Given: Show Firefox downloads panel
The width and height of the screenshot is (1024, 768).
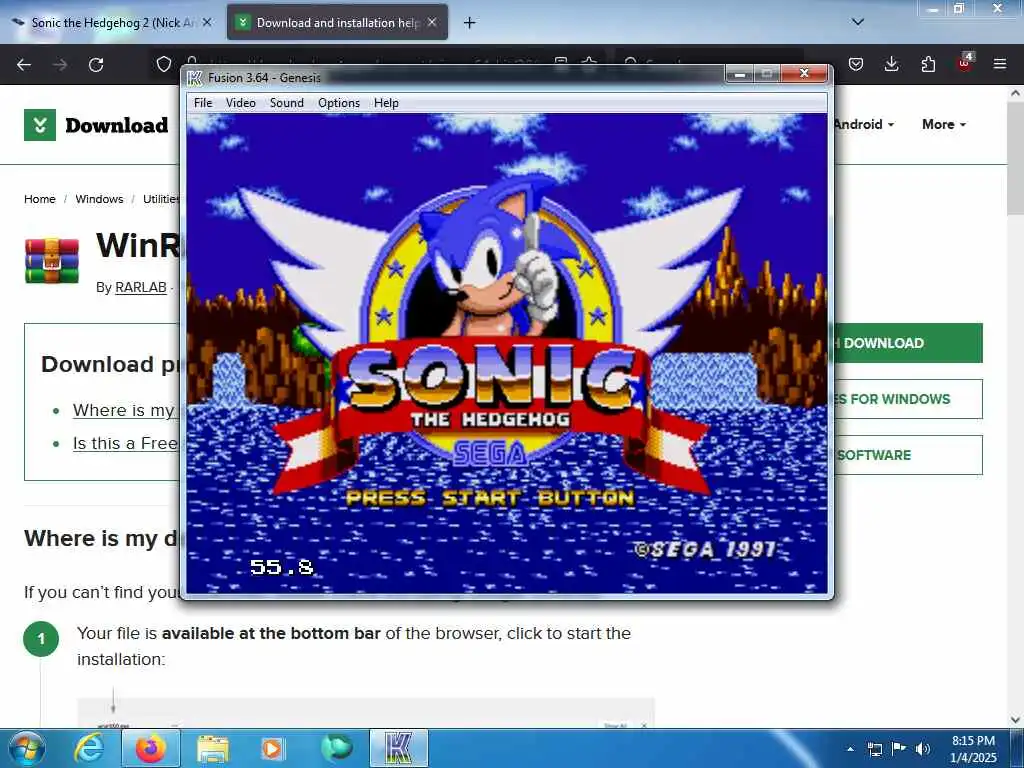Looking at the screenshot, I should (x=891, y=64).
